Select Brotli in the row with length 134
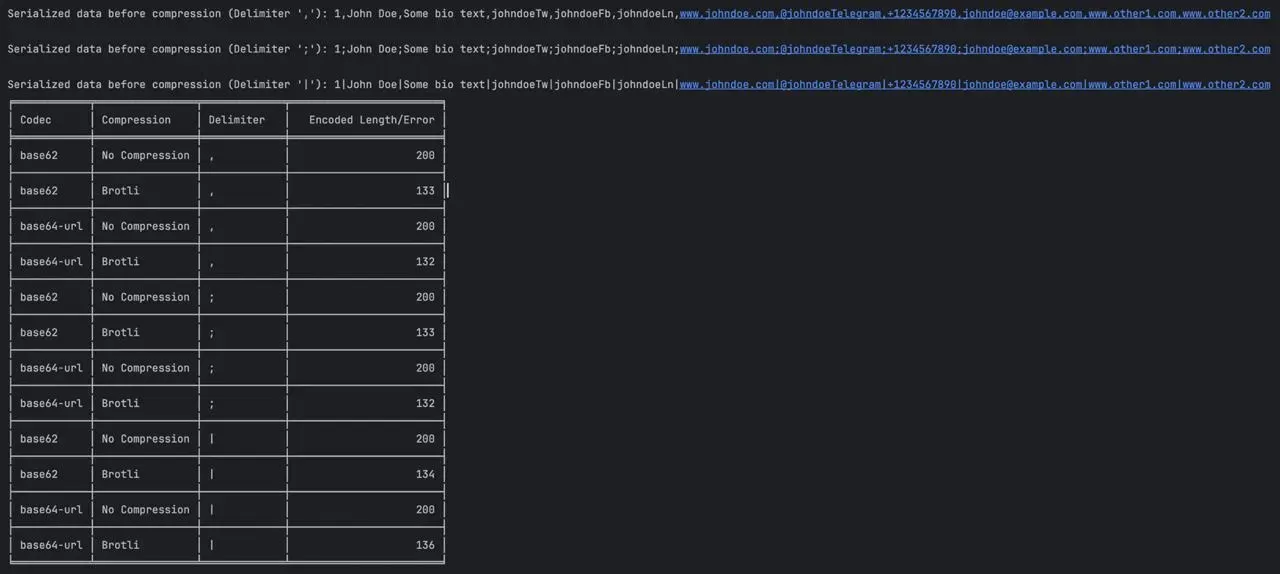This screenshot has height=574, width=1280. (121, 474)
